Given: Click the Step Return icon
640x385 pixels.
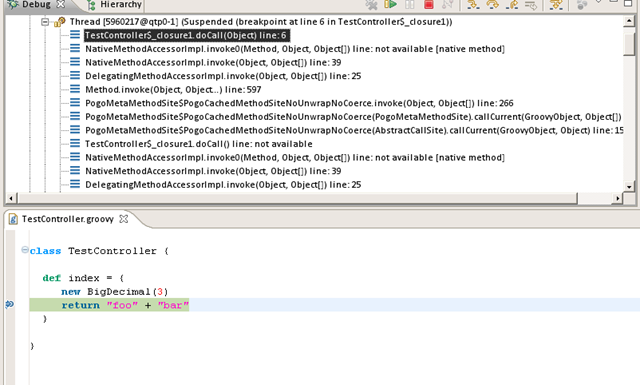Looking at the screenshot, I should (512, 4).
